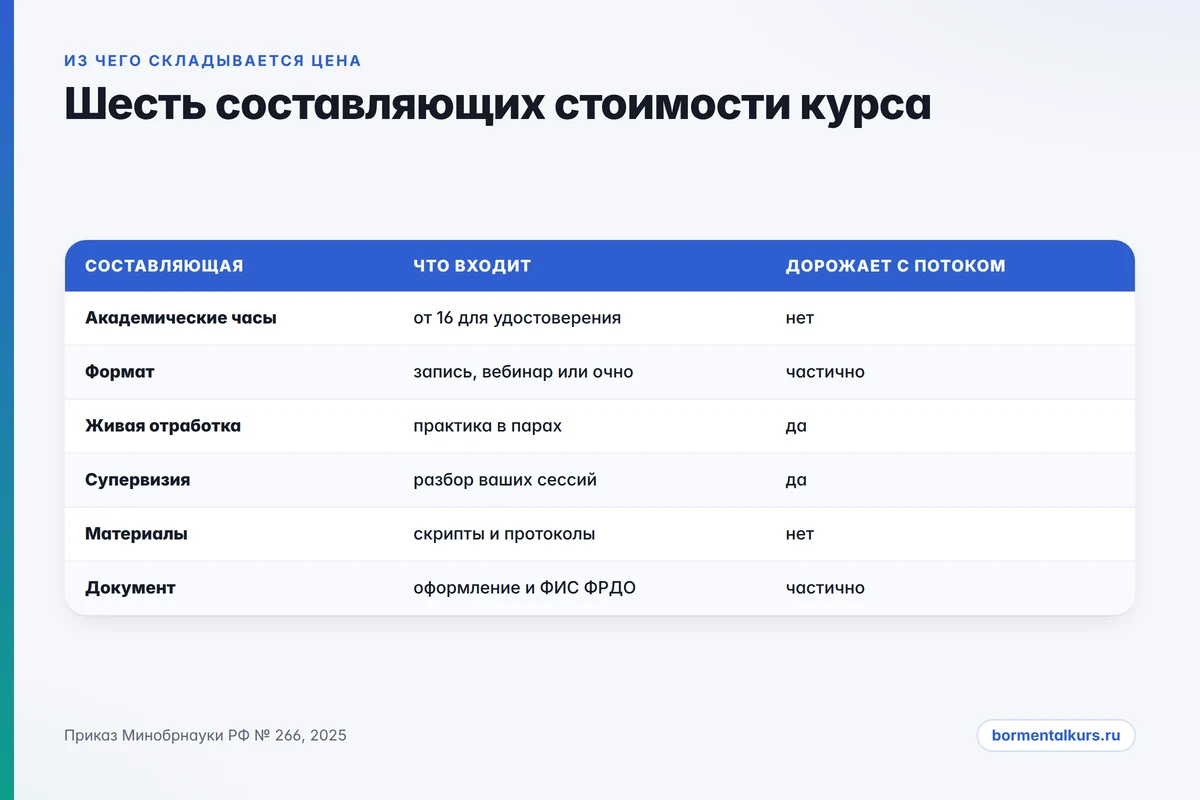Click the 'разбор ваших сессий' cell
This screenshot has width=1200, height=800.
[505, 480]
